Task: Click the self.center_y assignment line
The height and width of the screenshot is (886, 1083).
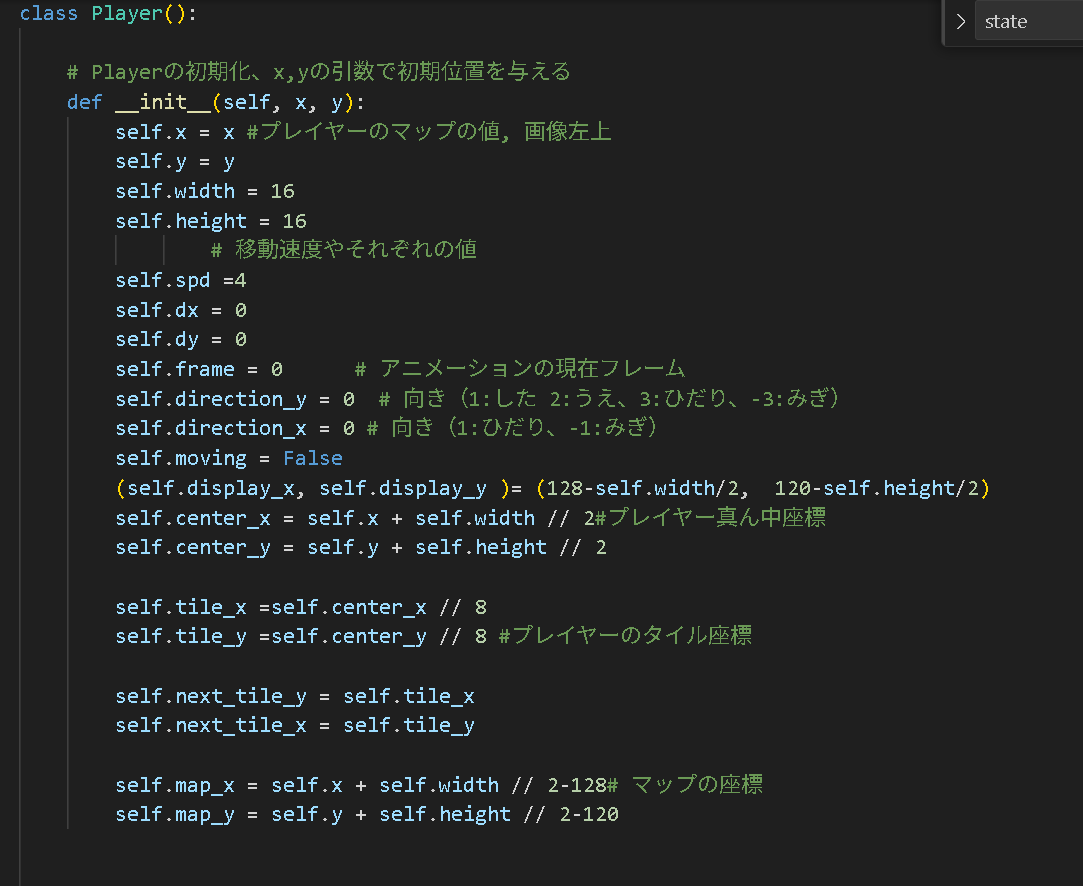Action: coord(361,548)
